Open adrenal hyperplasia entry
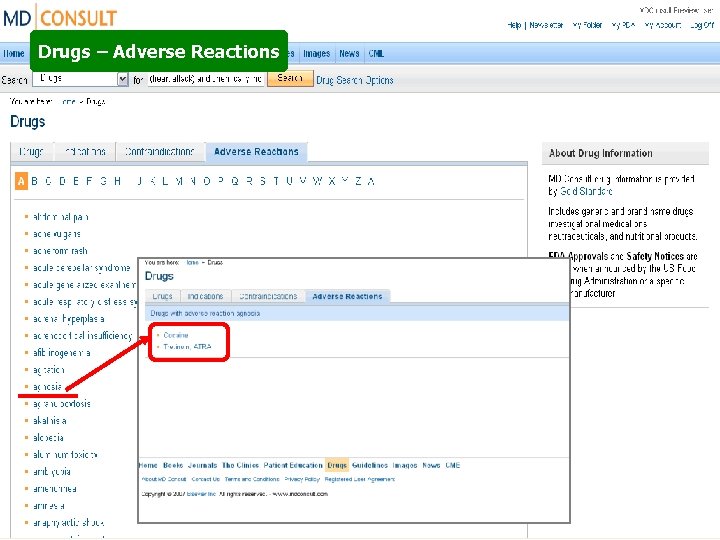This screenshot has width=720, height=540. pos(68,319)
